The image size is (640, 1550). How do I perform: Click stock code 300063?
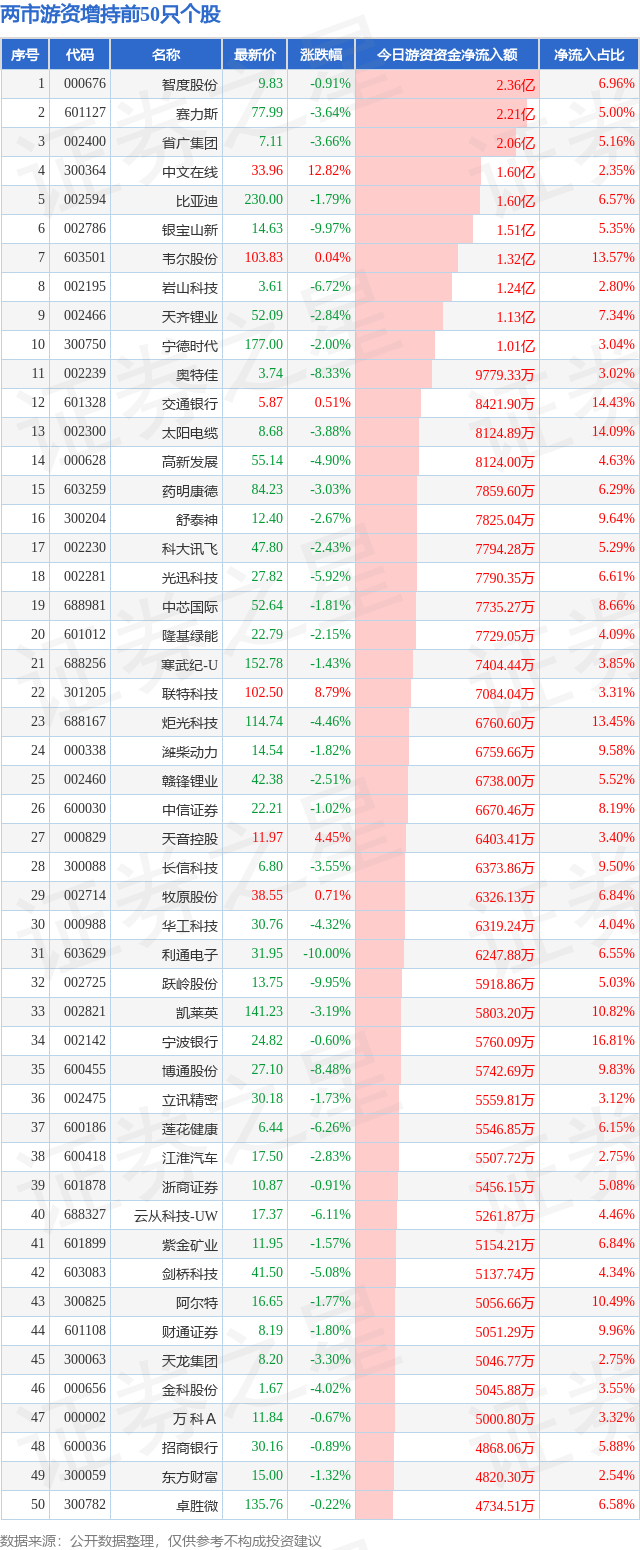point(85,1360)
